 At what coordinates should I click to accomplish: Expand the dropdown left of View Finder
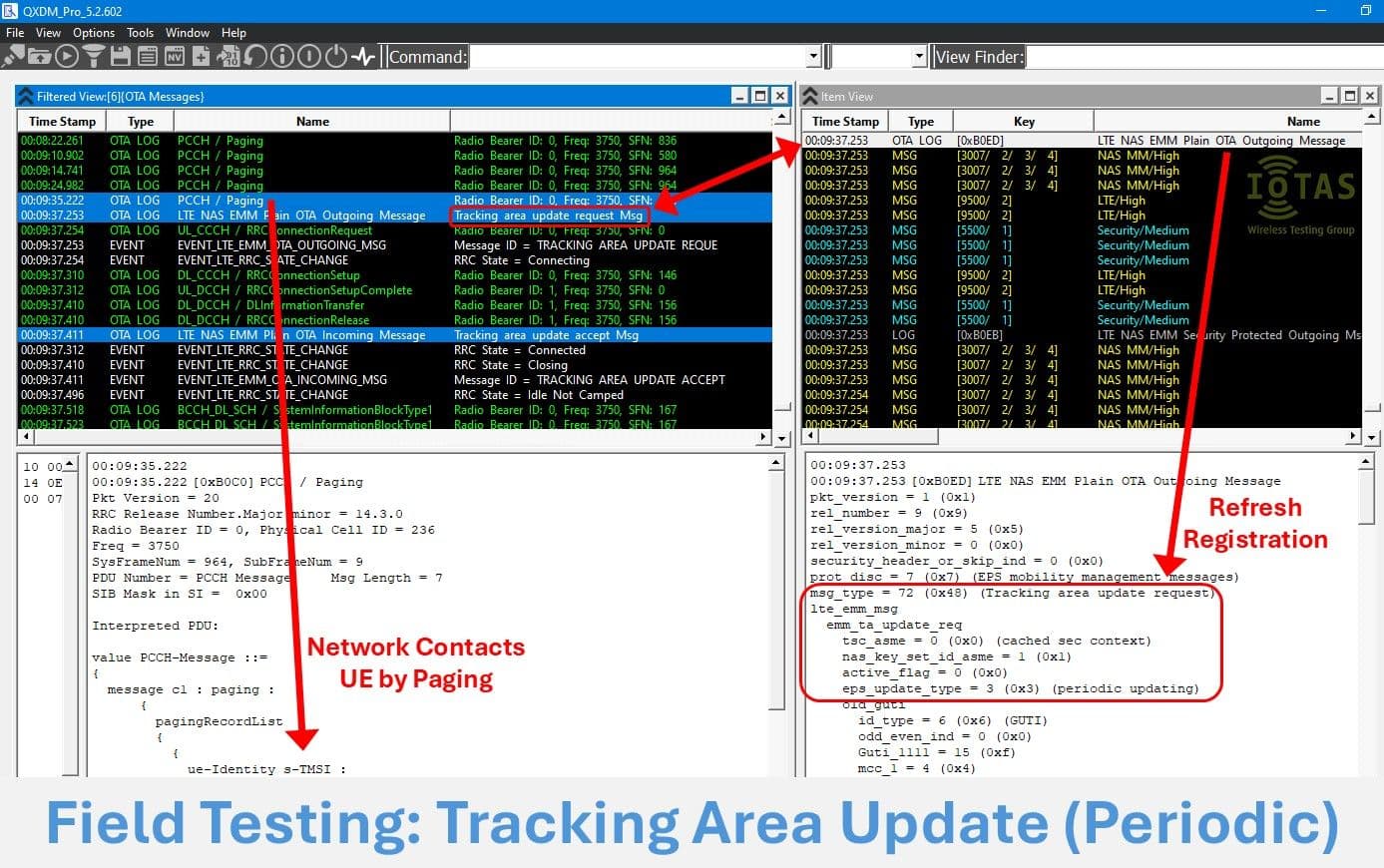tap(919, 57)
